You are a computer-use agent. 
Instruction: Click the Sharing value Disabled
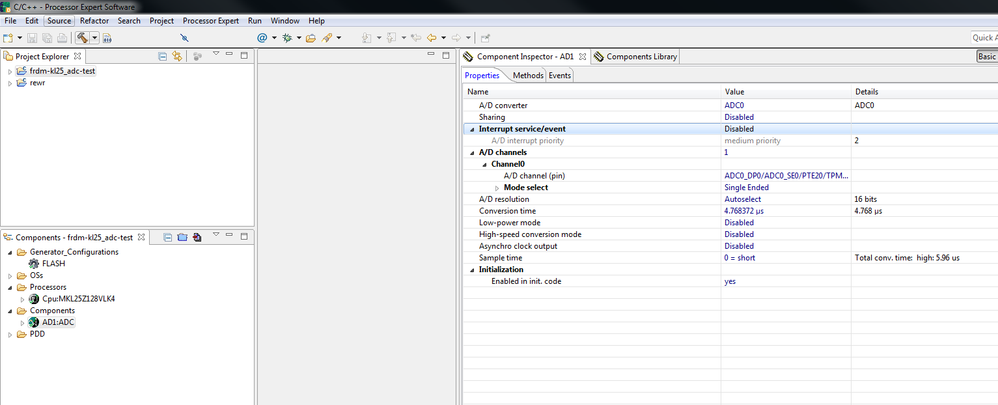click(739, 117)
